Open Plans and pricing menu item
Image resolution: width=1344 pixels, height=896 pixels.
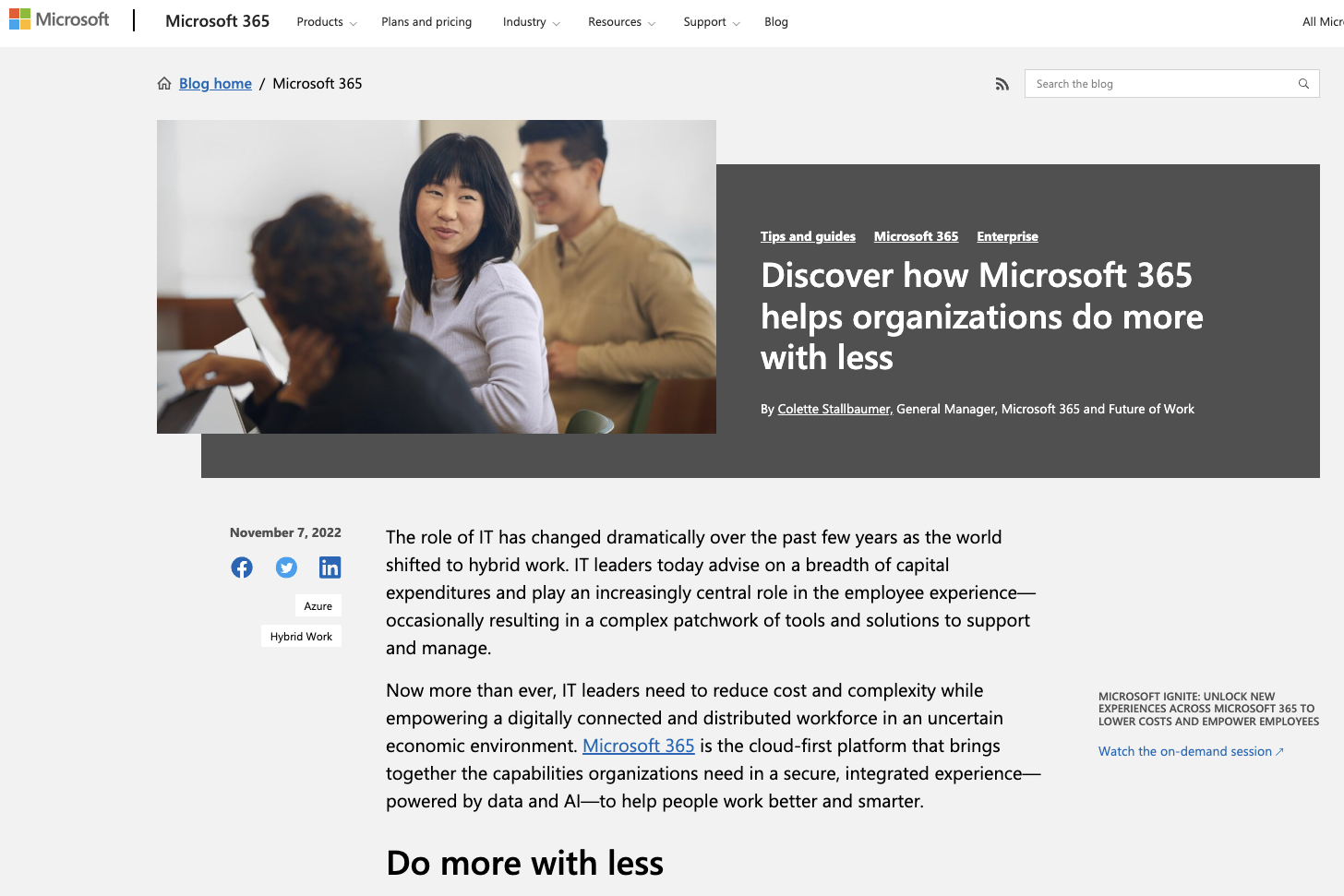click(426, 22)
